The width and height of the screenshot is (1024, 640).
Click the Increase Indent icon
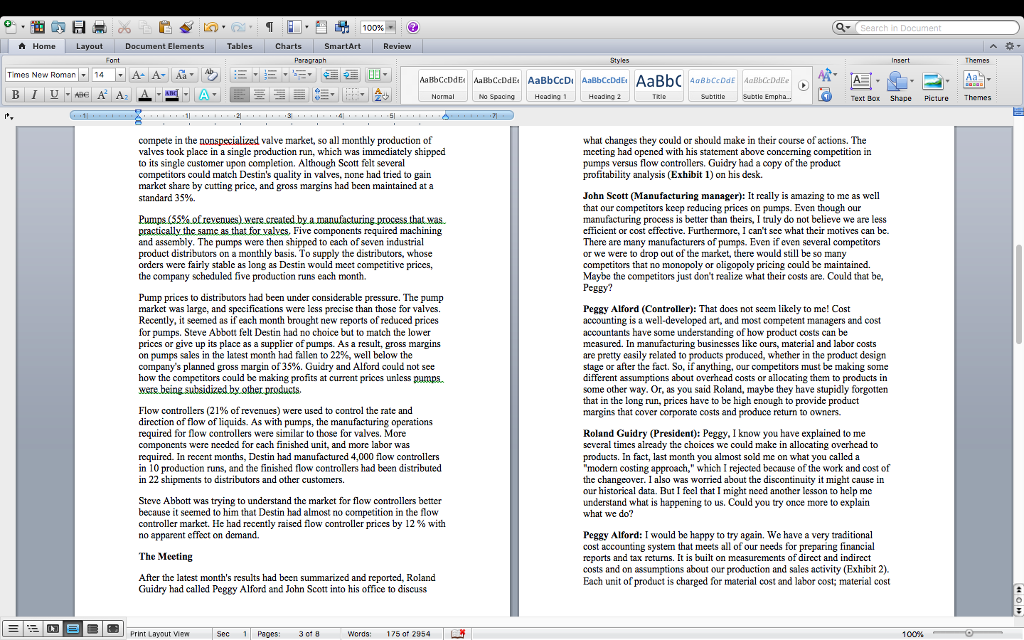pyautogui.click(x=351, y=75)
